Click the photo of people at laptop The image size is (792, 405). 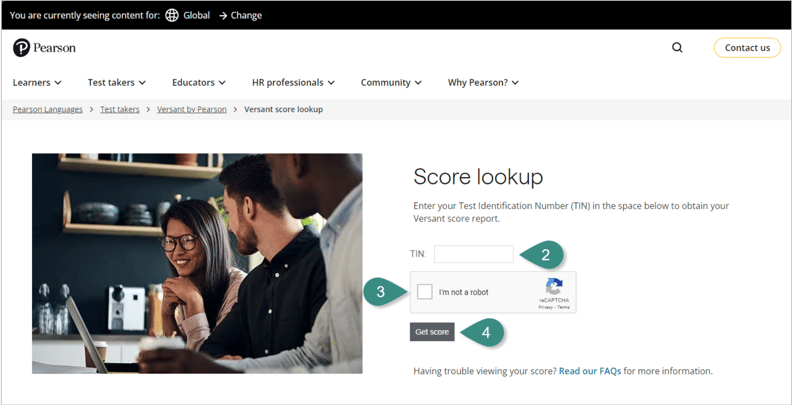pos(197,264)
